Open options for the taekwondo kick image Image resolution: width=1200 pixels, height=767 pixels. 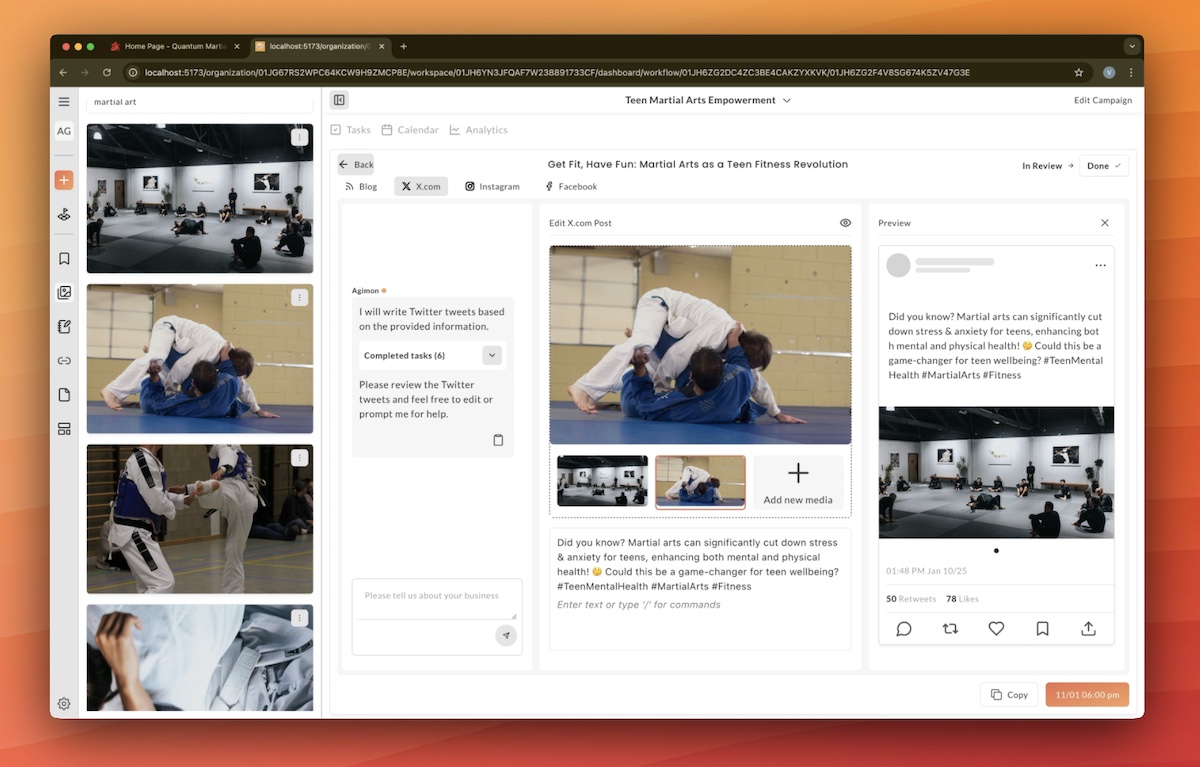[x=299, y=457]
